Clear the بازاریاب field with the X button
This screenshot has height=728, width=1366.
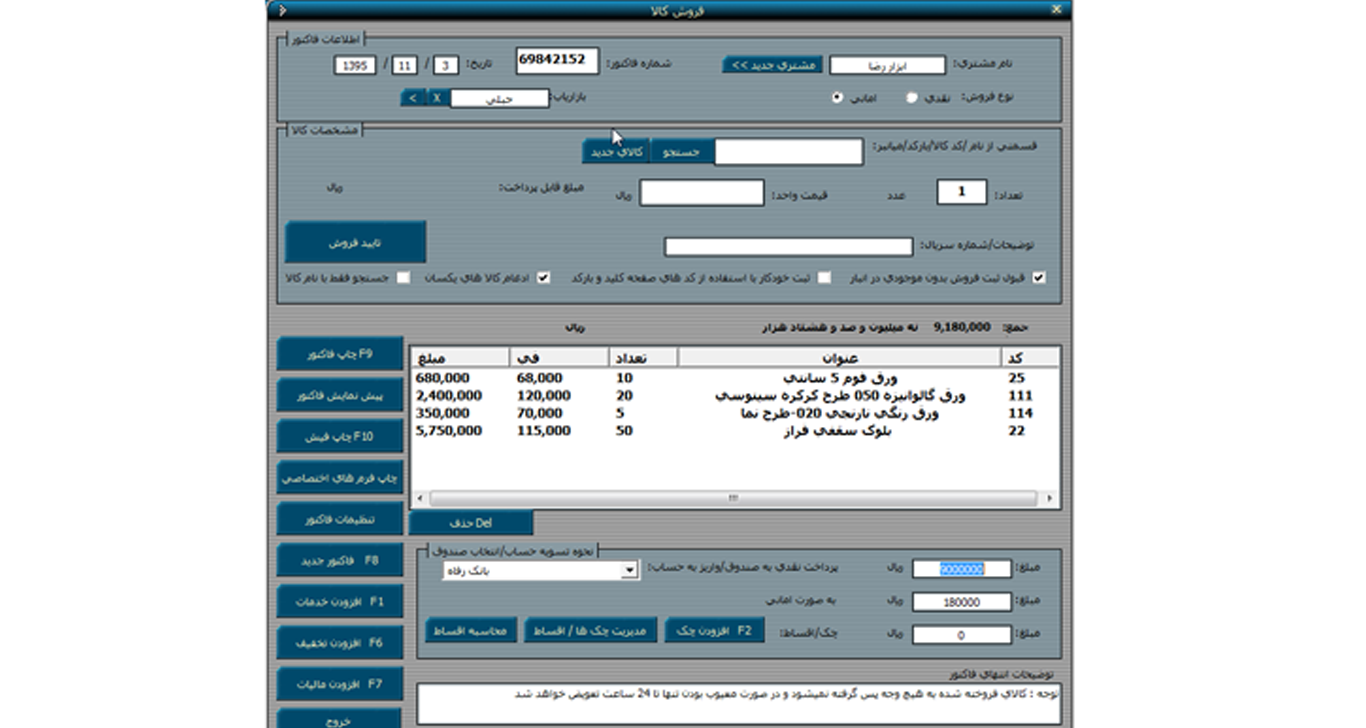click(434, 97)
